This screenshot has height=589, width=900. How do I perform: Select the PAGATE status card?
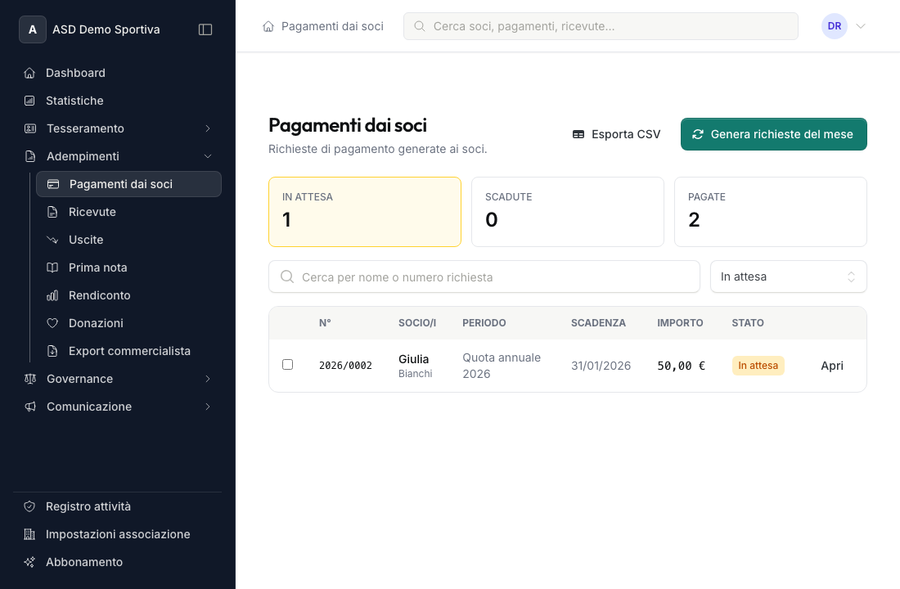[770, 211]
